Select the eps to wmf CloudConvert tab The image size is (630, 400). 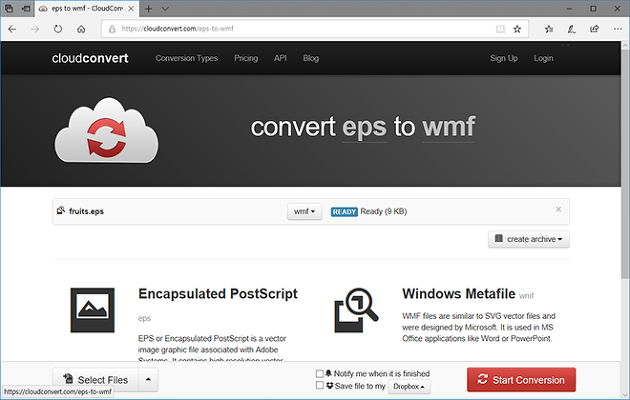(x=86, y=8)
